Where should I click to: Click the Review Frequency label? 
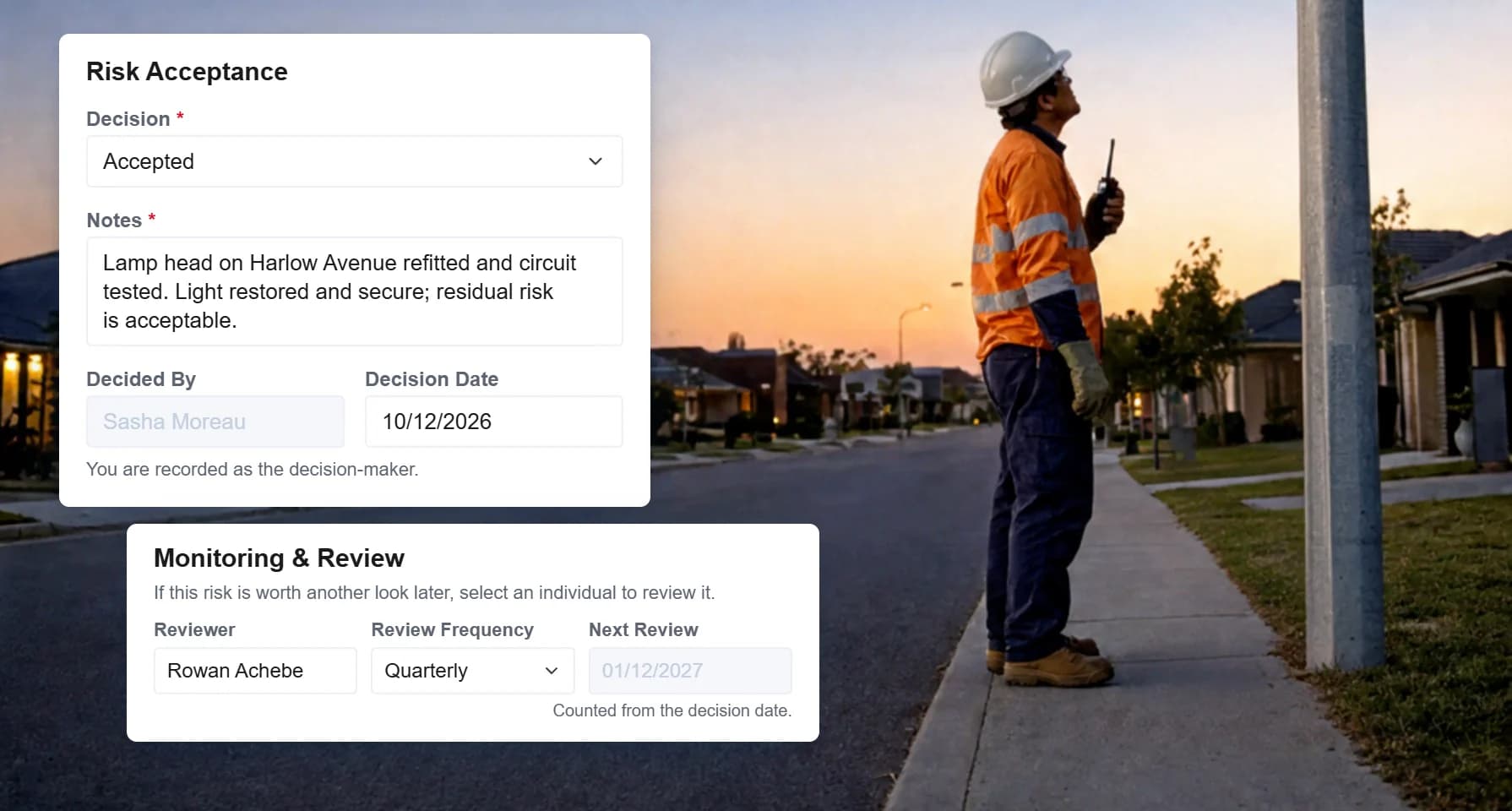(x=453, y=629)
